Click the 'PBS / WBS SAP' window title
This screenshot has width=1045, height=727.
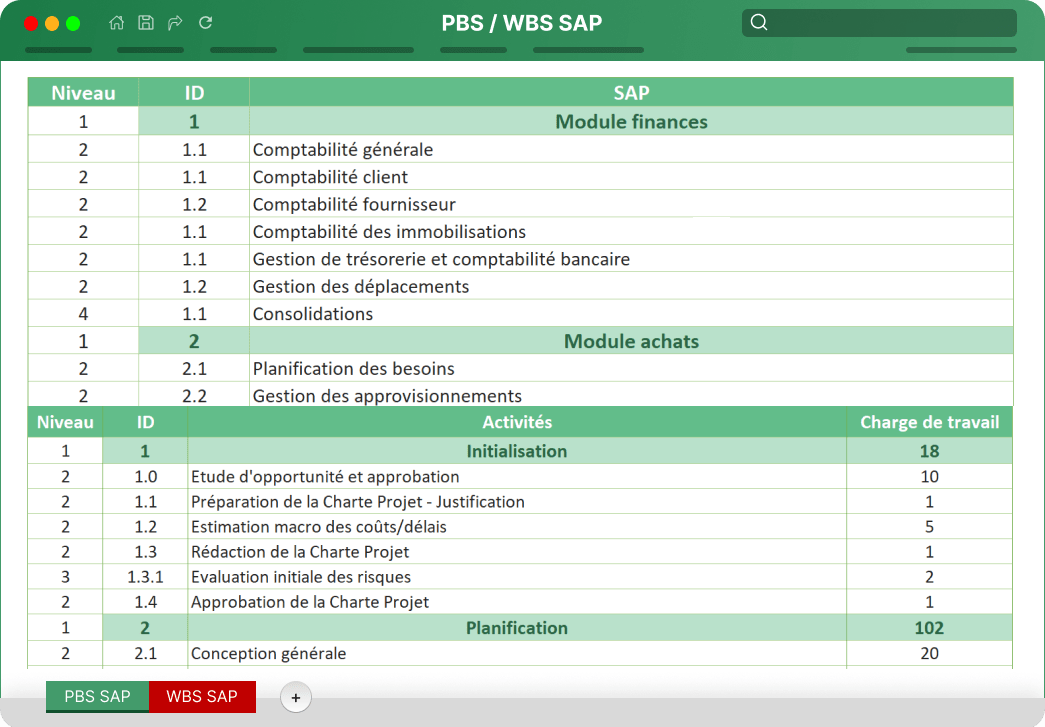click(522, 23)
